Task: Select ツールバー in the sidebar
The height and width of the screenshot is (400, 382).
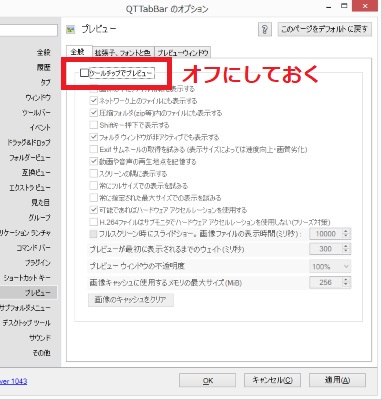Action: tap(36, 113)
